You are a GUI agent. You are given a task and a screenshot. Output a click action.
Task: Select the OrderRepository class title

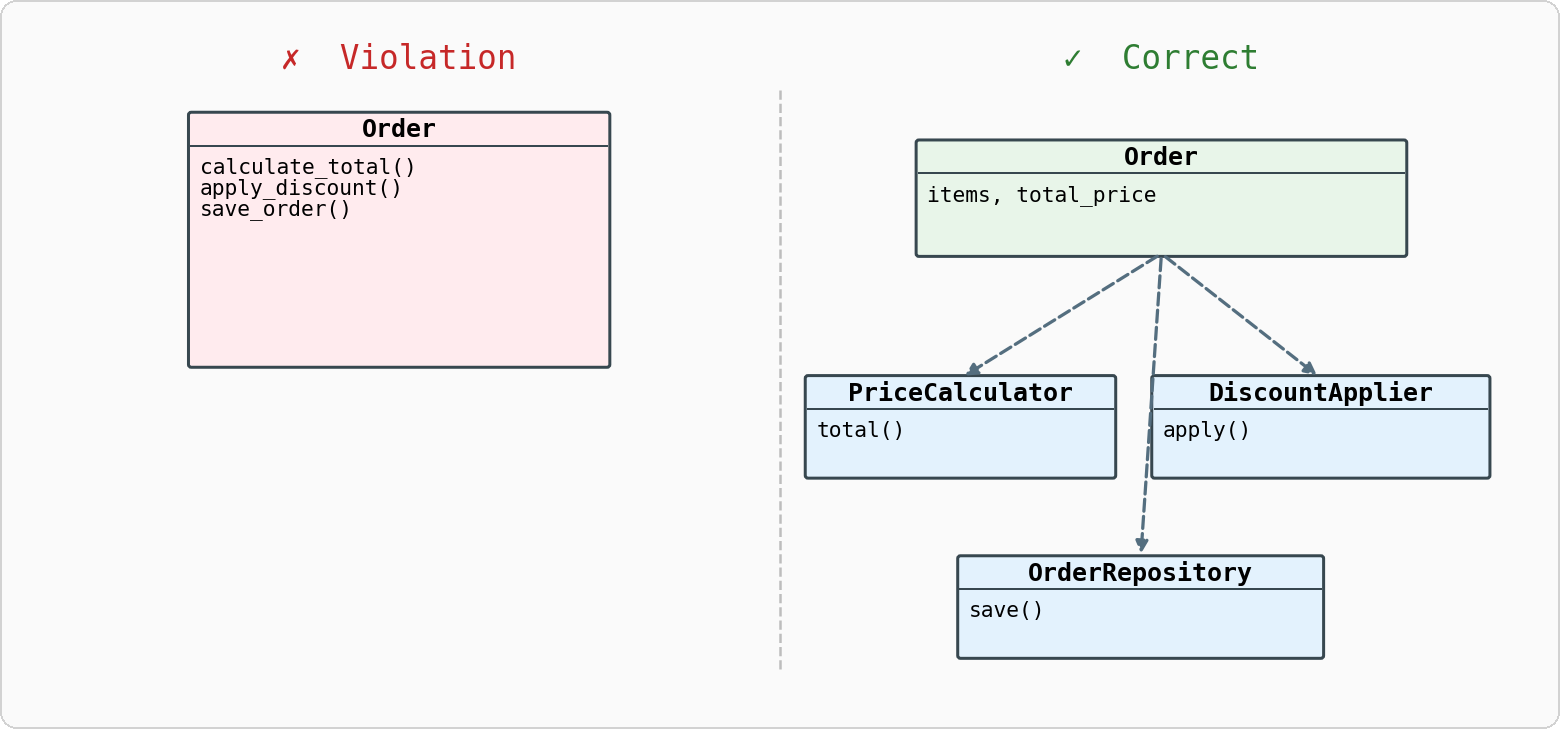coord(1139,573)
